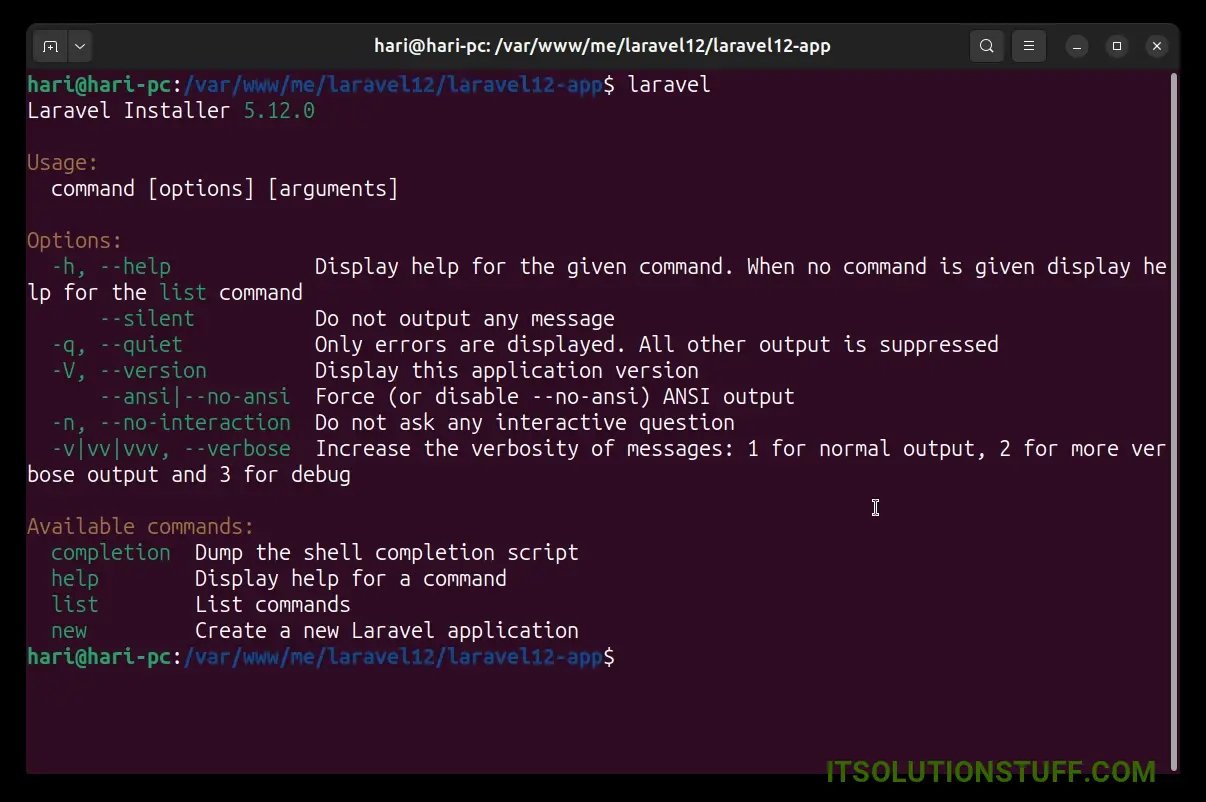This screenshot has width=1206, height=802.
Task: Click the "Available commands:" heading
Action: click(140, 527)
